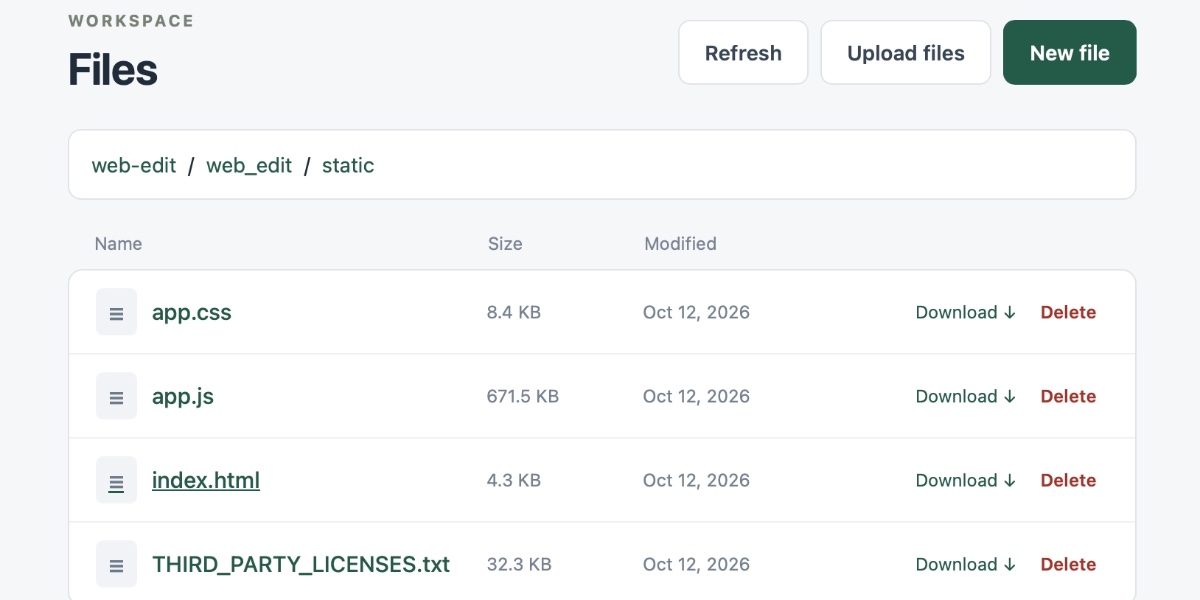Navigate to web-edit breadcrumb
Screen dimensions: 1200x600
[134, 165]
